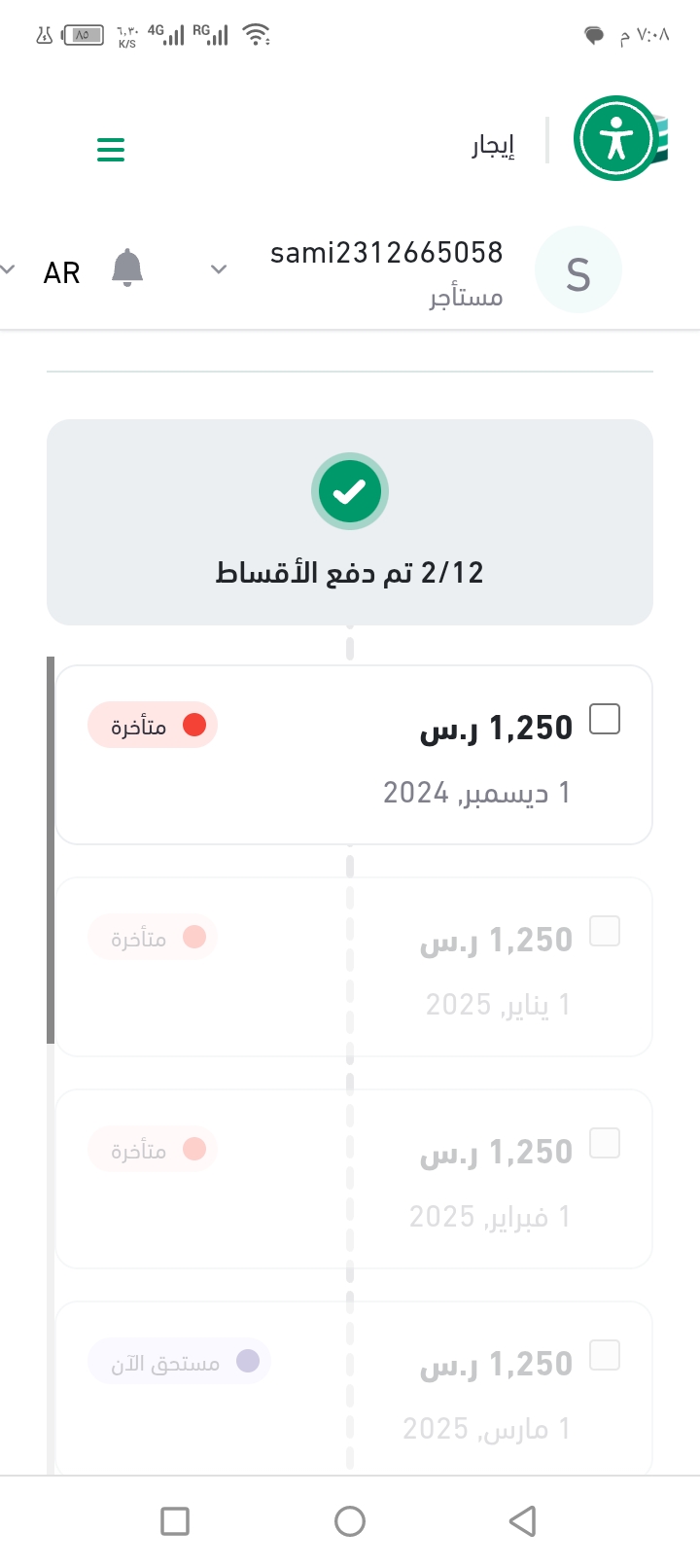Viewport: 700px width, 1568px height.
Task: Open notifications bell
Action: 127,268
